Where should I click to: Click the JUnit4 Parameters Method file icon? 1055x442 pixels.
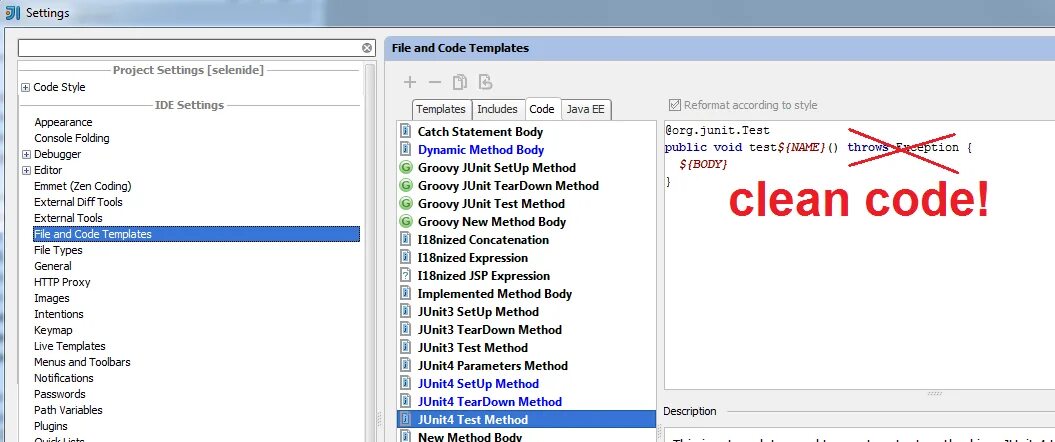point(405,365)
